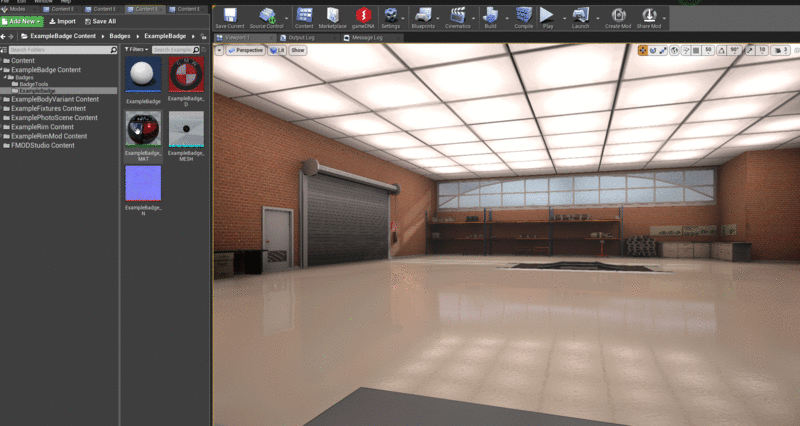The height and width of the screenshot is (426, 800).
Task: Click the gameDNA toolbar icon
Action: 362,17
